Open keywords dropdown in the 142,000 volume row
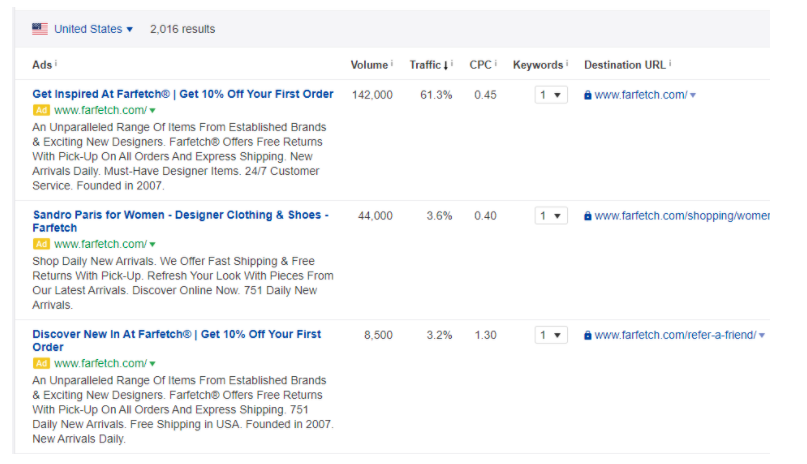This screenshot has width=807, height=464. (x=551, y=95)
